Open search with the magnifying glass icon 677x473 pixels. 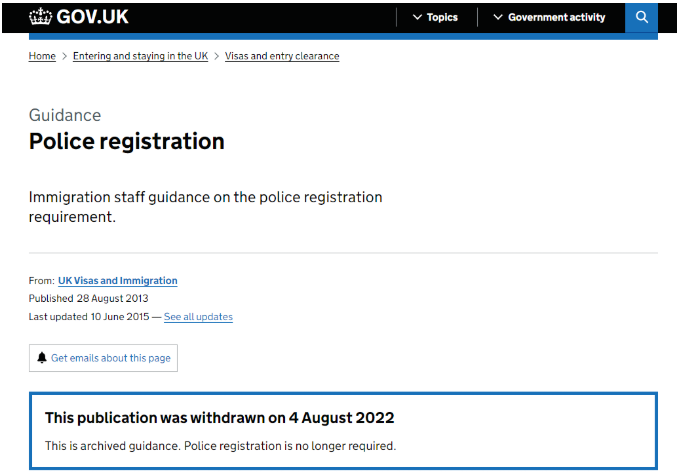click(642, 17)
